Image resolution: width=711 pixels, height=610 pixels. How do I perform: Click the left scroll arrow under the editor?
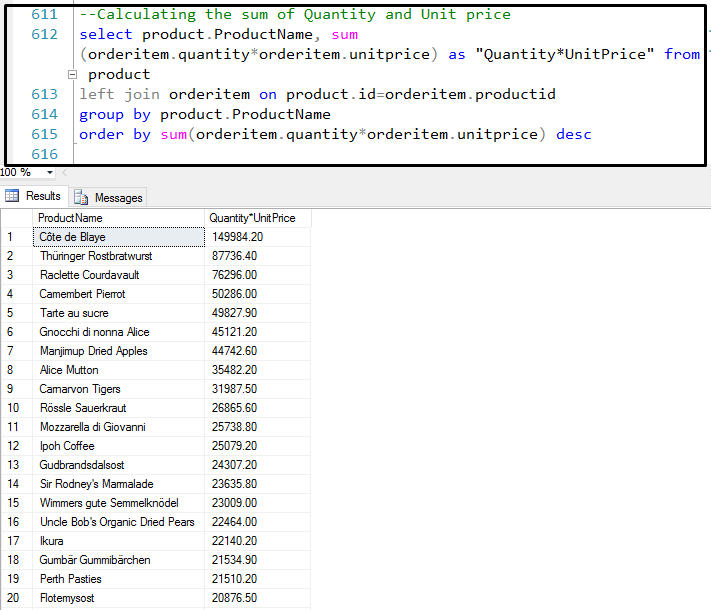click(64, 173)
